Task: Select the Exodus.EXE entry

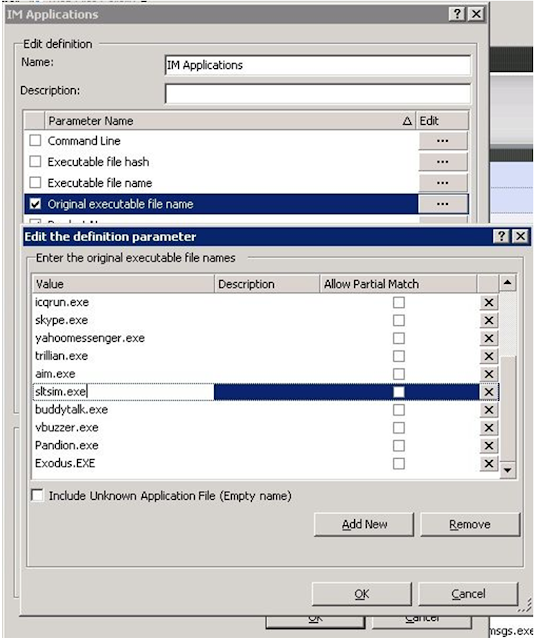Action: 65,464
